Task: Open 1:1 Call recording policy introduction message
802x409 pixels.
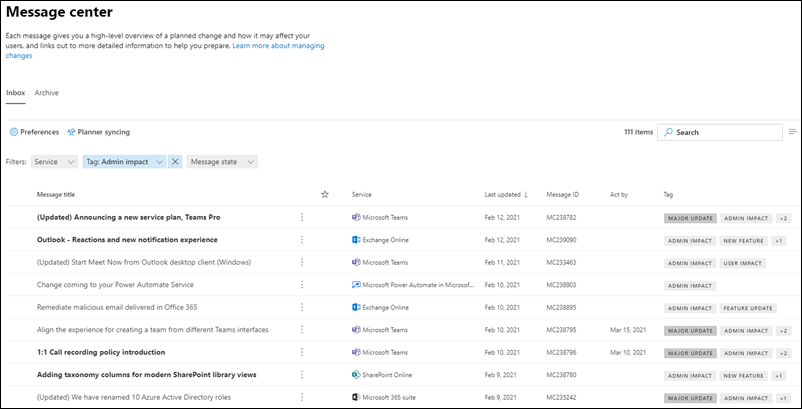Action: point(101,352)
